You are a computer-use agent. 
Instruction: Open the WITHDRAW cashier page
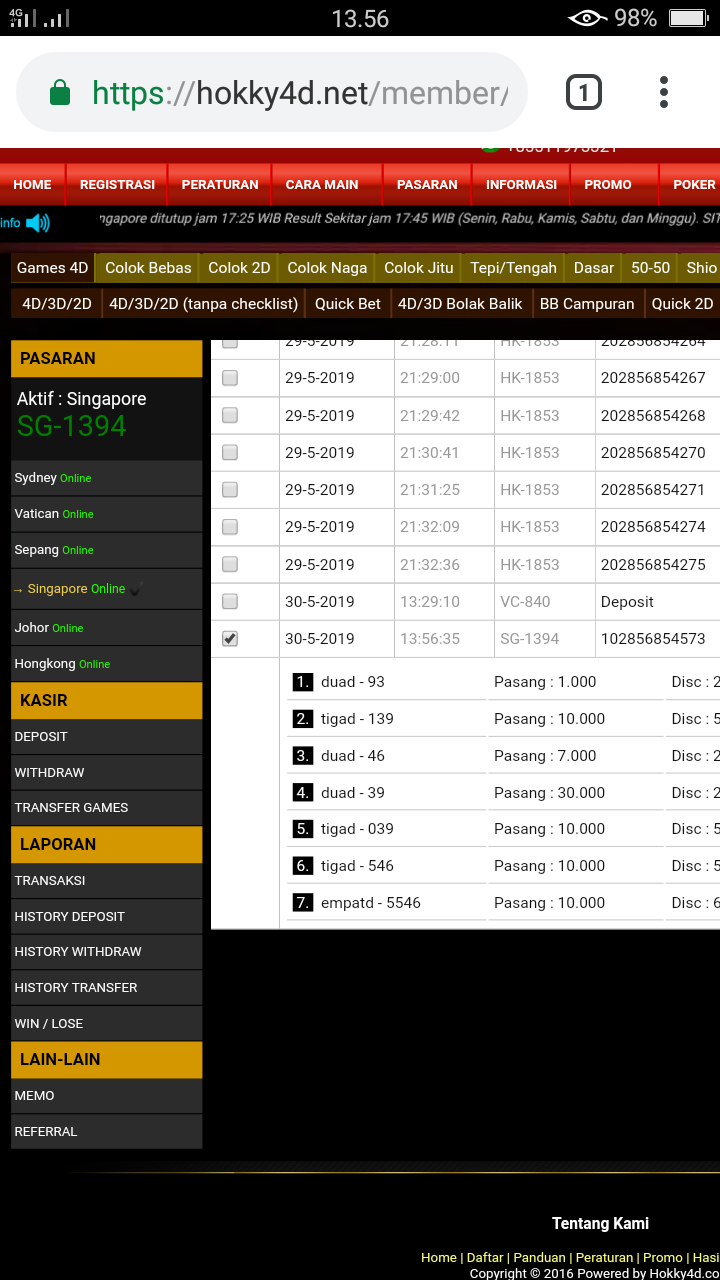point(49,773)
